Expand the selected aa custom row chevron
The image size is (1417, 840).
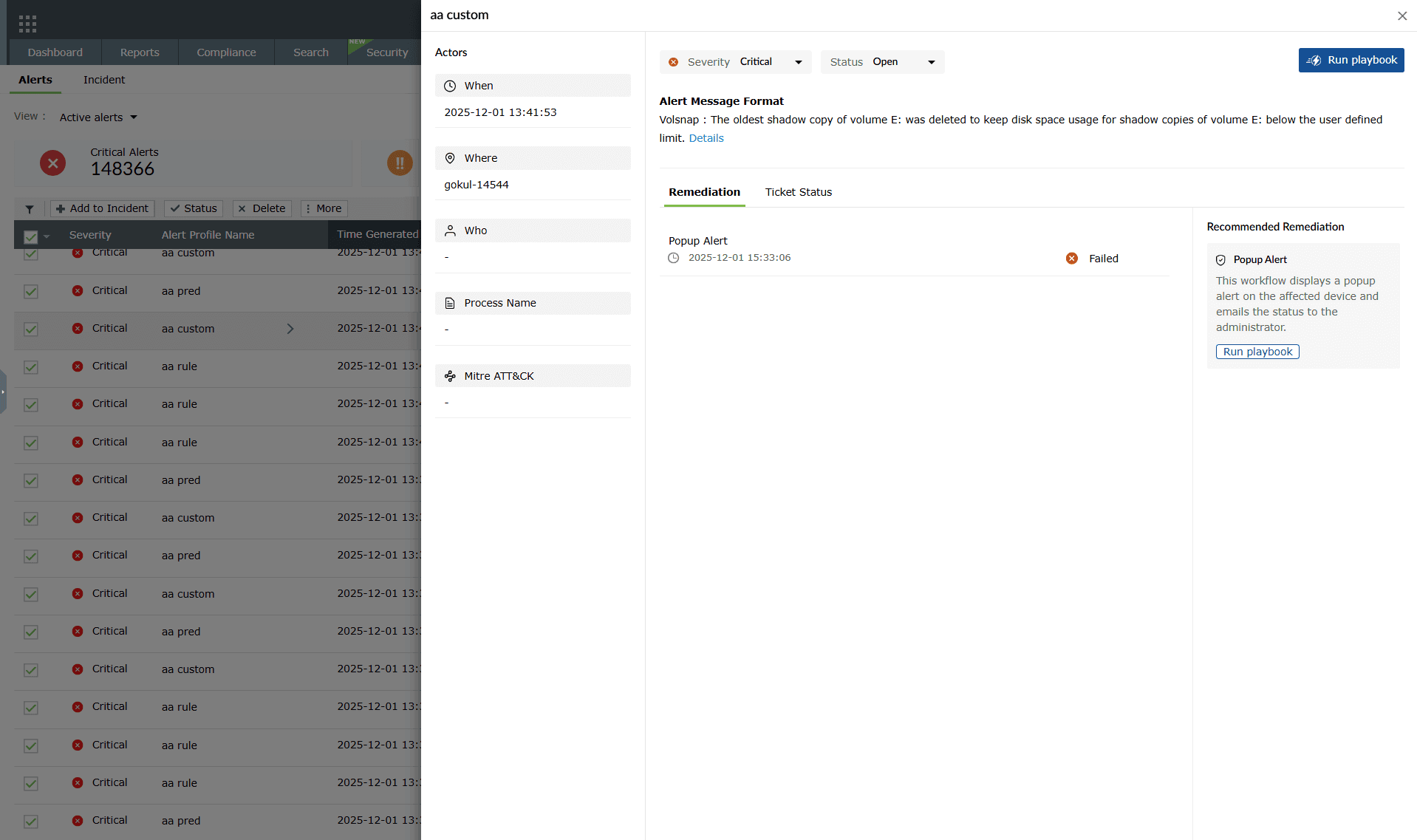[290, 328]
